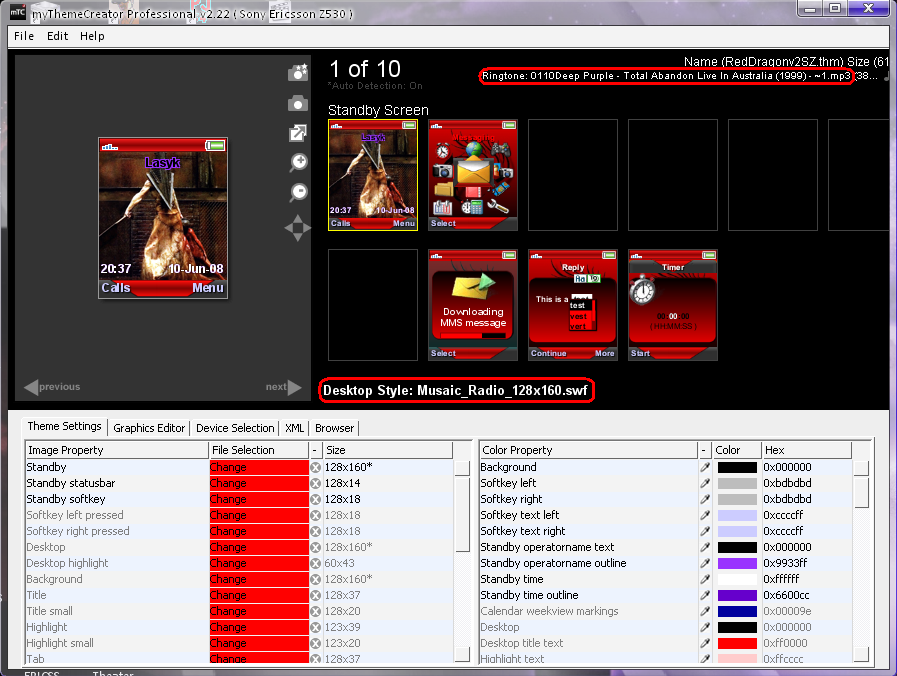Select the main menu icons thumbnail
This screenshot has height=676, width=897.
[x=473, y=175]
